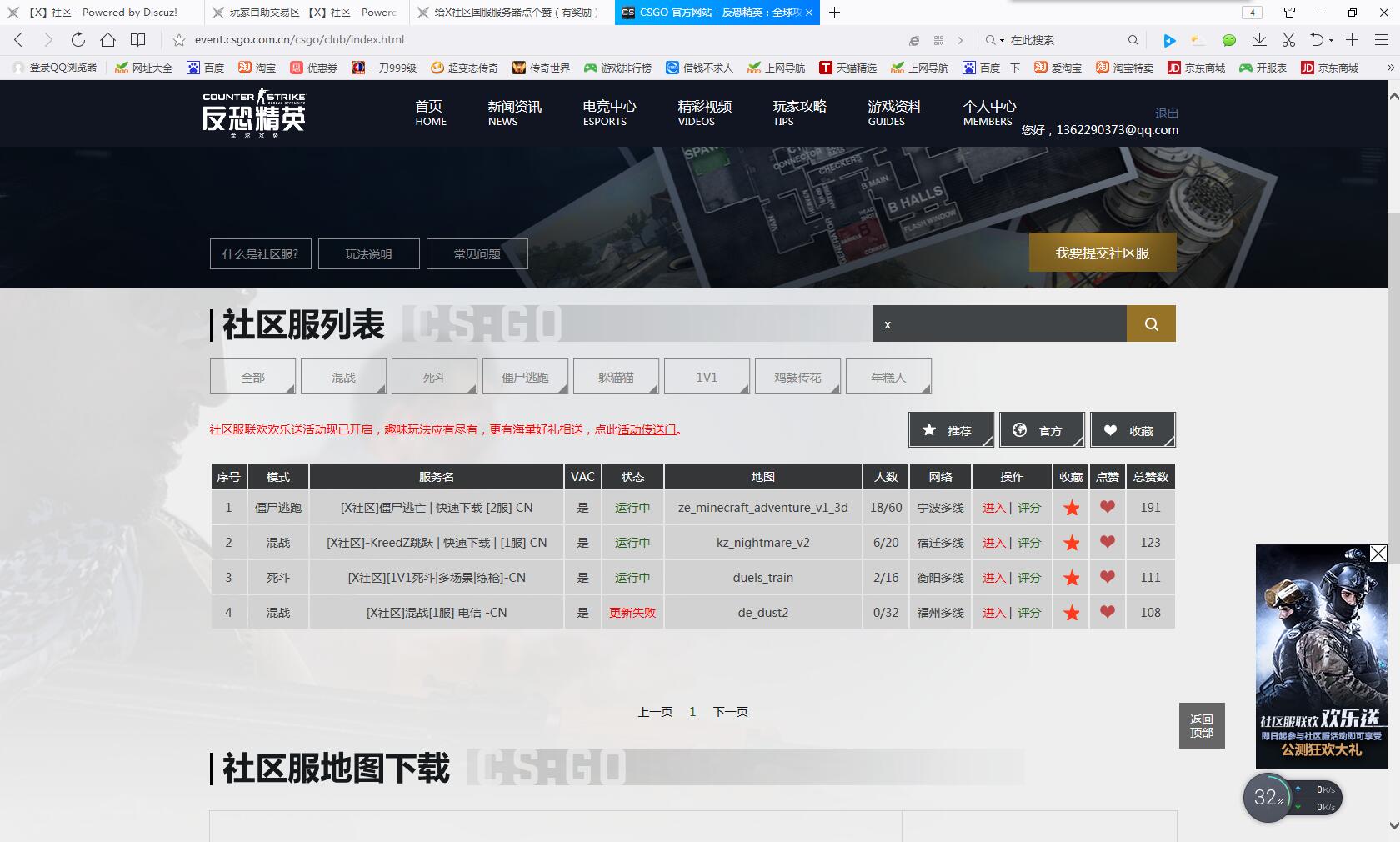Click 进入 for the duels_train server
Screen dimensions: 1400x842
[994, 578]
